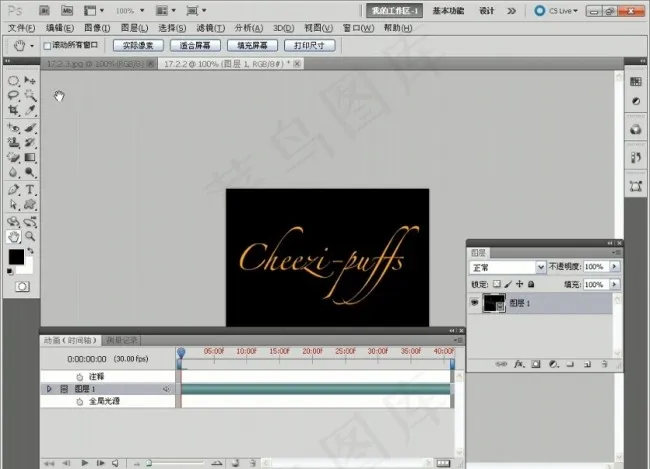Select the Magic Wand tool
This screenshot has width=650, height=469.
pos(30,95)
